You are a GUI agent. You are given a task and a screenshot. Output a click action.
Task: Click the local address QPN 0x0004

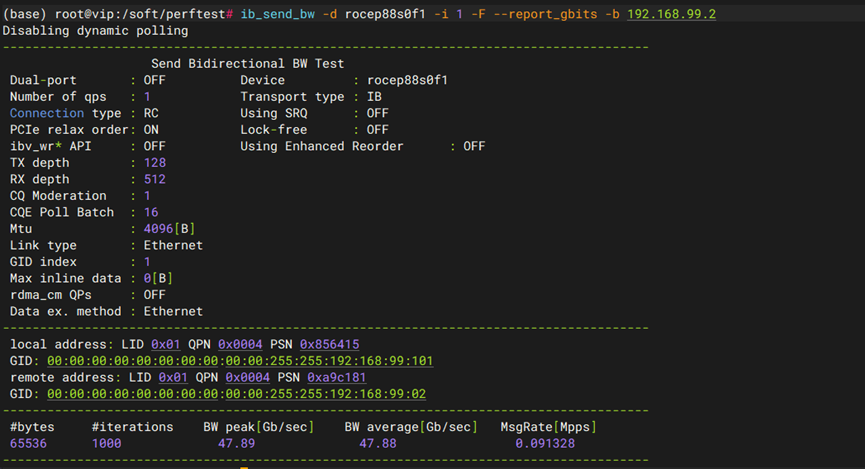243,344
